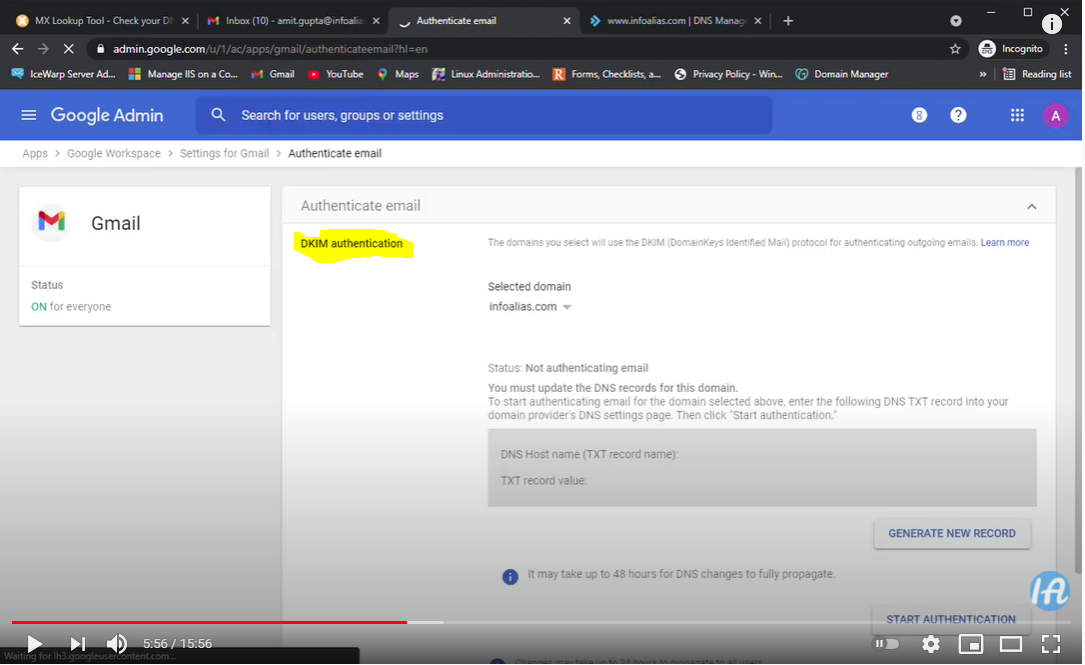Go to Settings for Gmail breadcrumb
This screenshot has width=1085, height=665.
[x=224, y=154]
